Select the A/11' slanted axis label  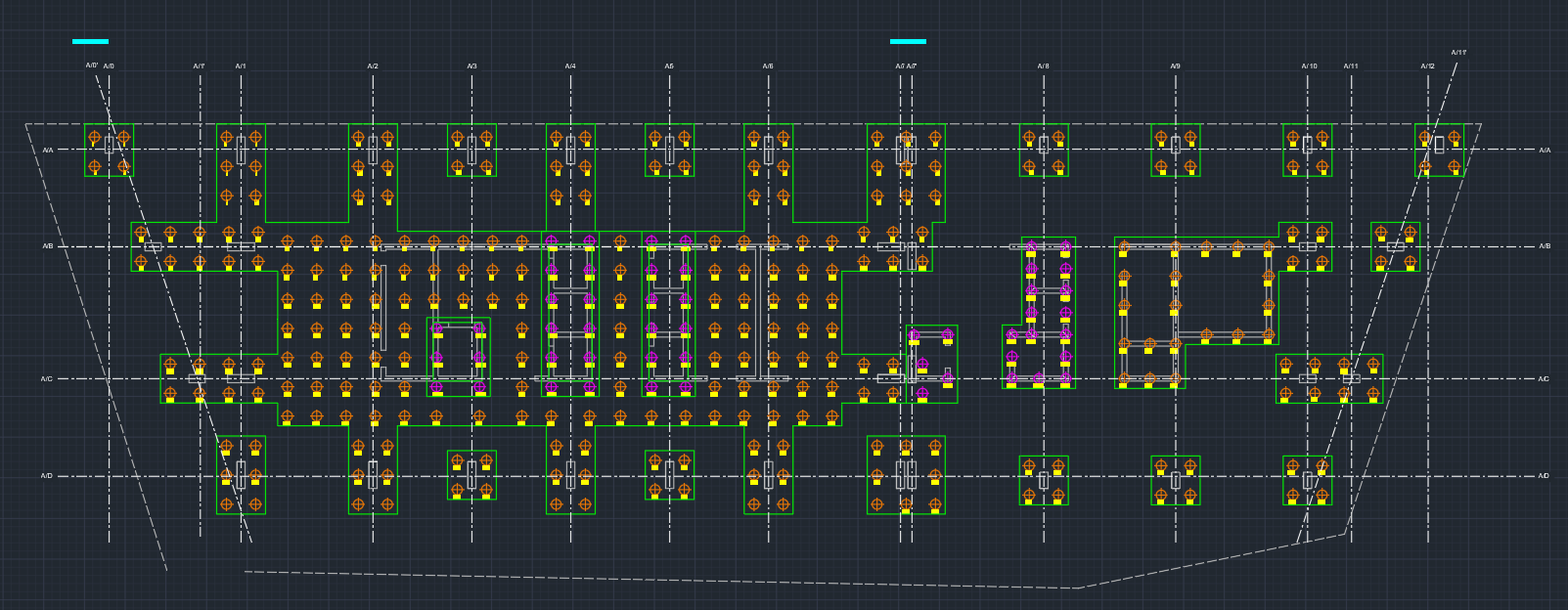tap(1458, 53)
